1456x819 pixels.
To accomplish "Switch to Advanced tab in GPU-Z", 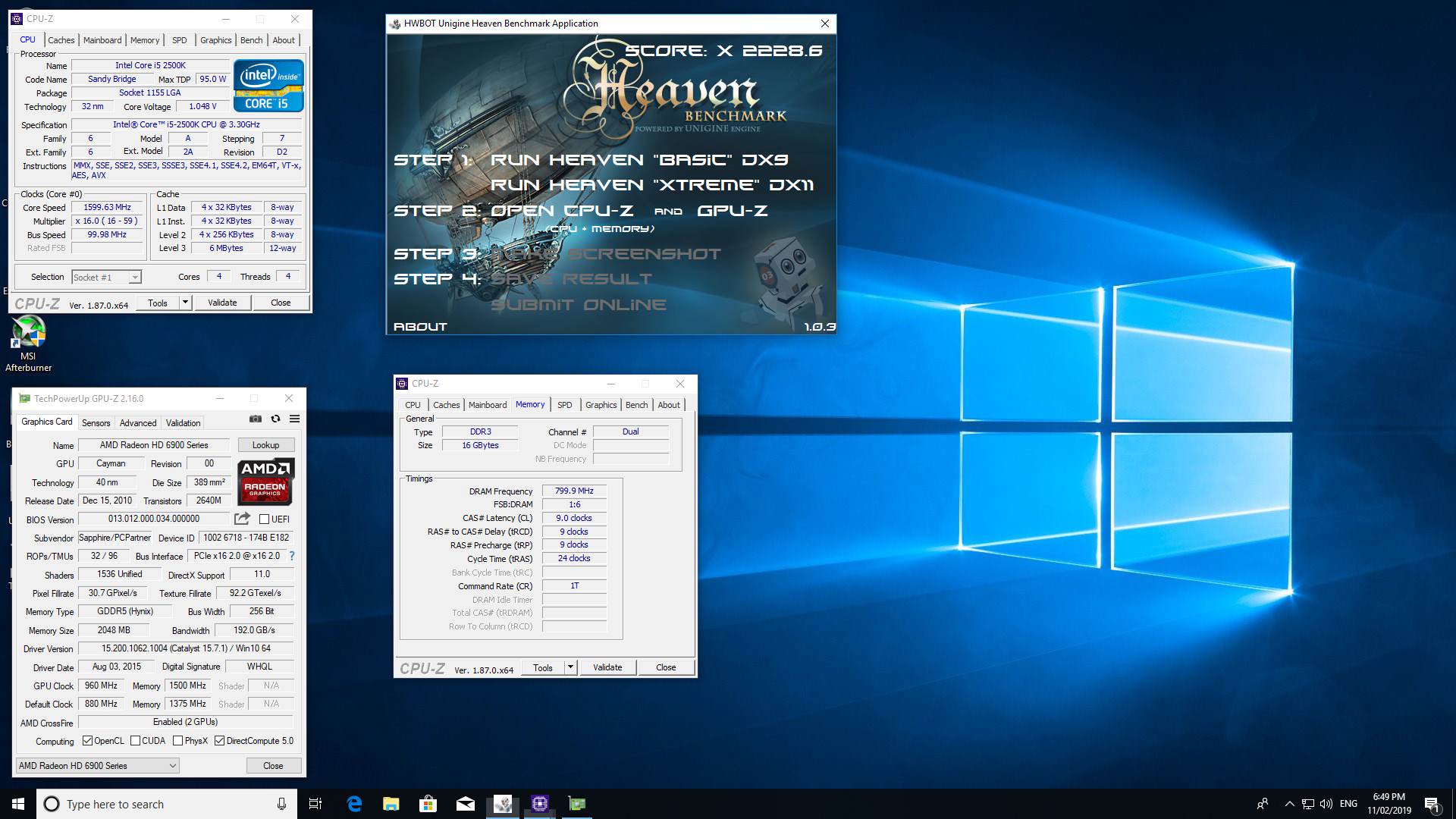I will (138, 423).
